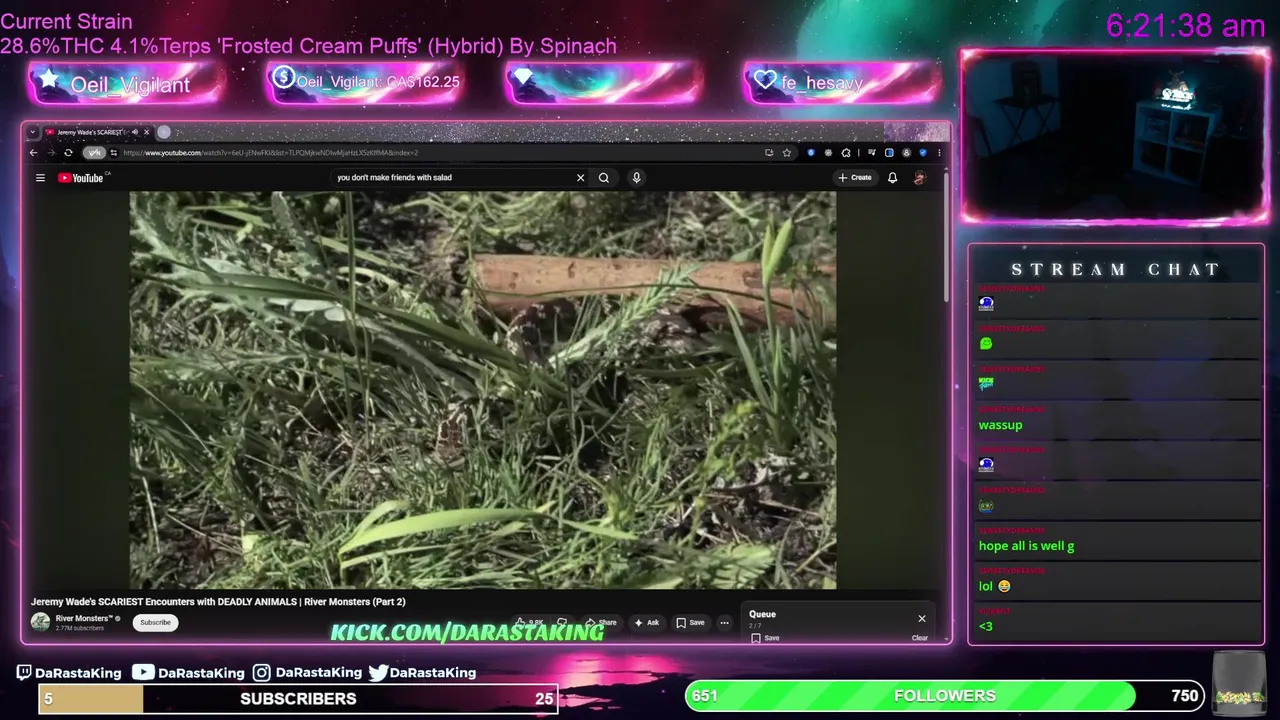Click the 6:21:38 am clock
1280x720 pixels.
point(1186,25)
